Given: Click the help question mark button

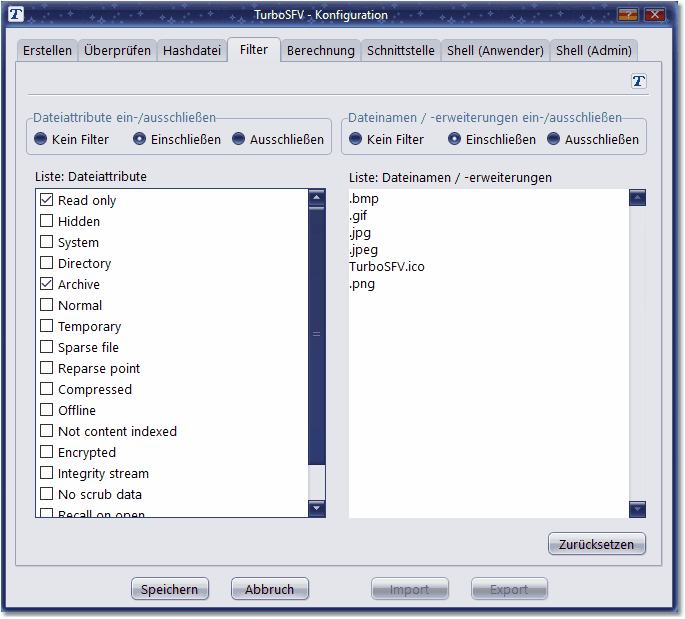Looking at the screenshot, I should (628, 15).
